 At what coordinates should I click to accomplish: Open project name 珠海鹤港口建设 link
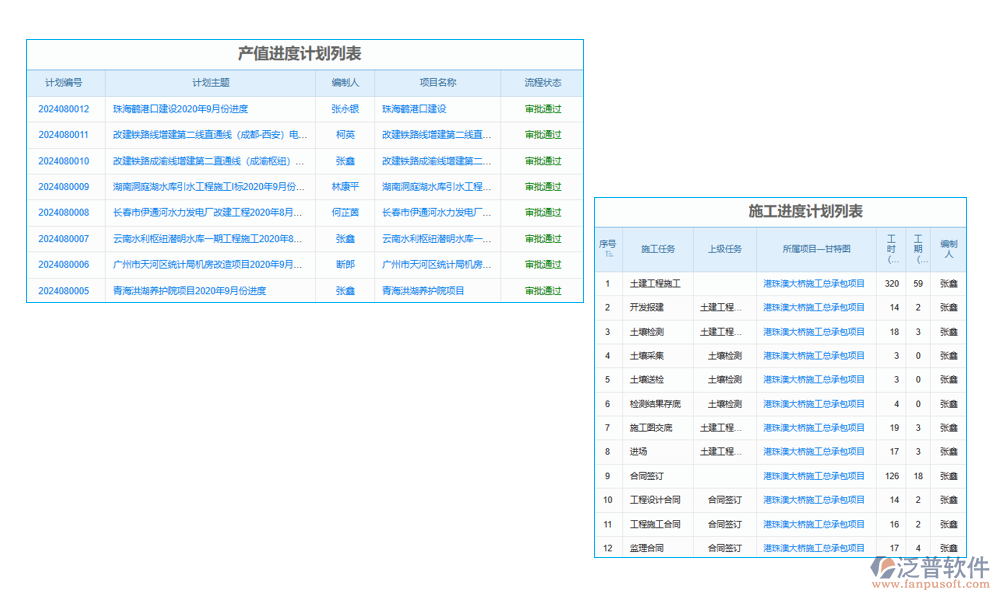tap(413, 109)
